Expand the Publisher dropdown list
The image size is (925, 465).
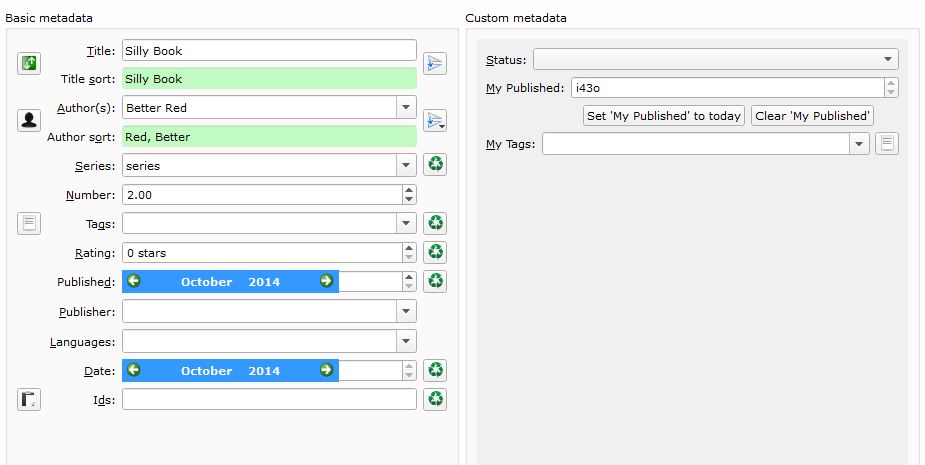[x=406, y=312]
